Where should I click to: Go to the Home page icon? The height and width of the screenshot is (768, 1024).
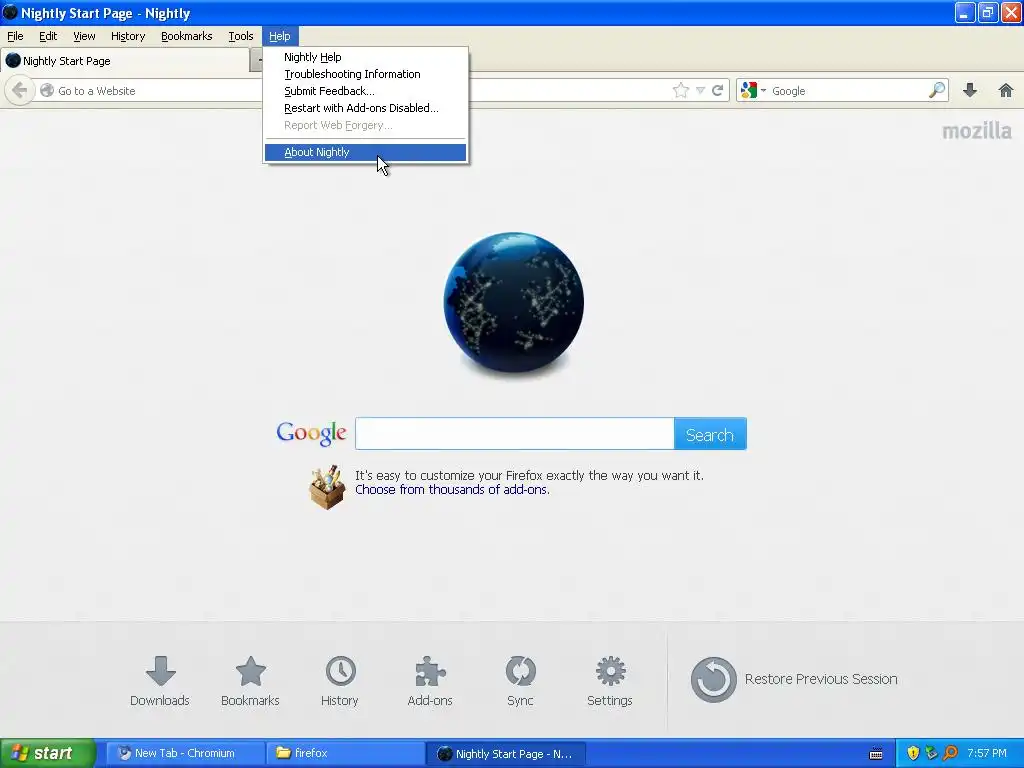1006,90
